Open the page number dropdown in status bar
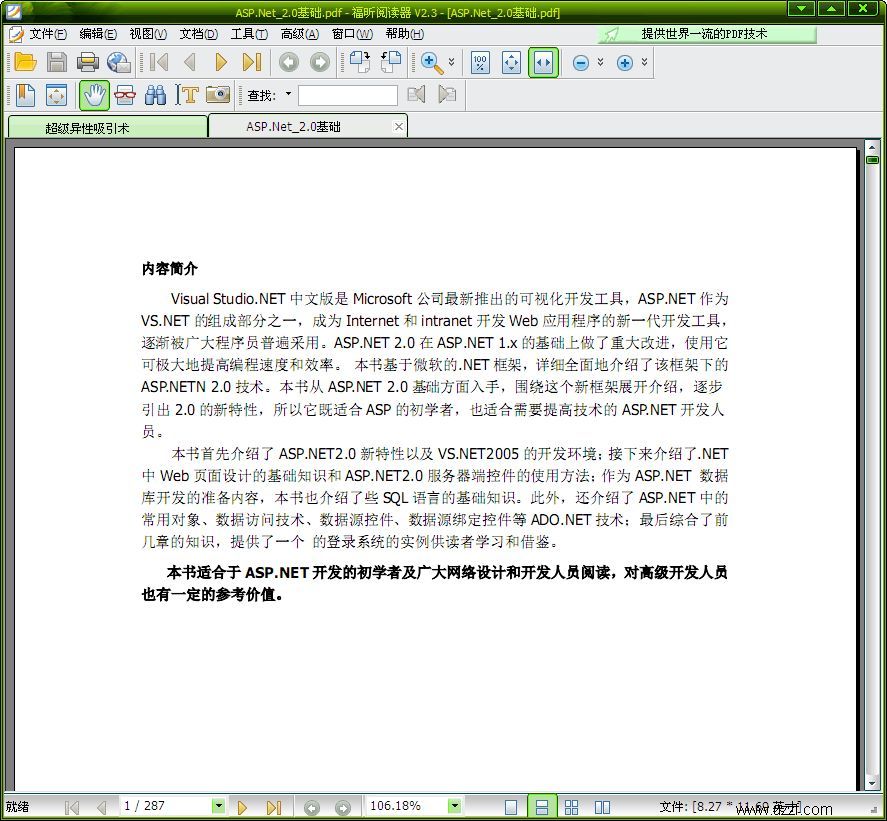 pyautogui.click(x=218, y=806)
